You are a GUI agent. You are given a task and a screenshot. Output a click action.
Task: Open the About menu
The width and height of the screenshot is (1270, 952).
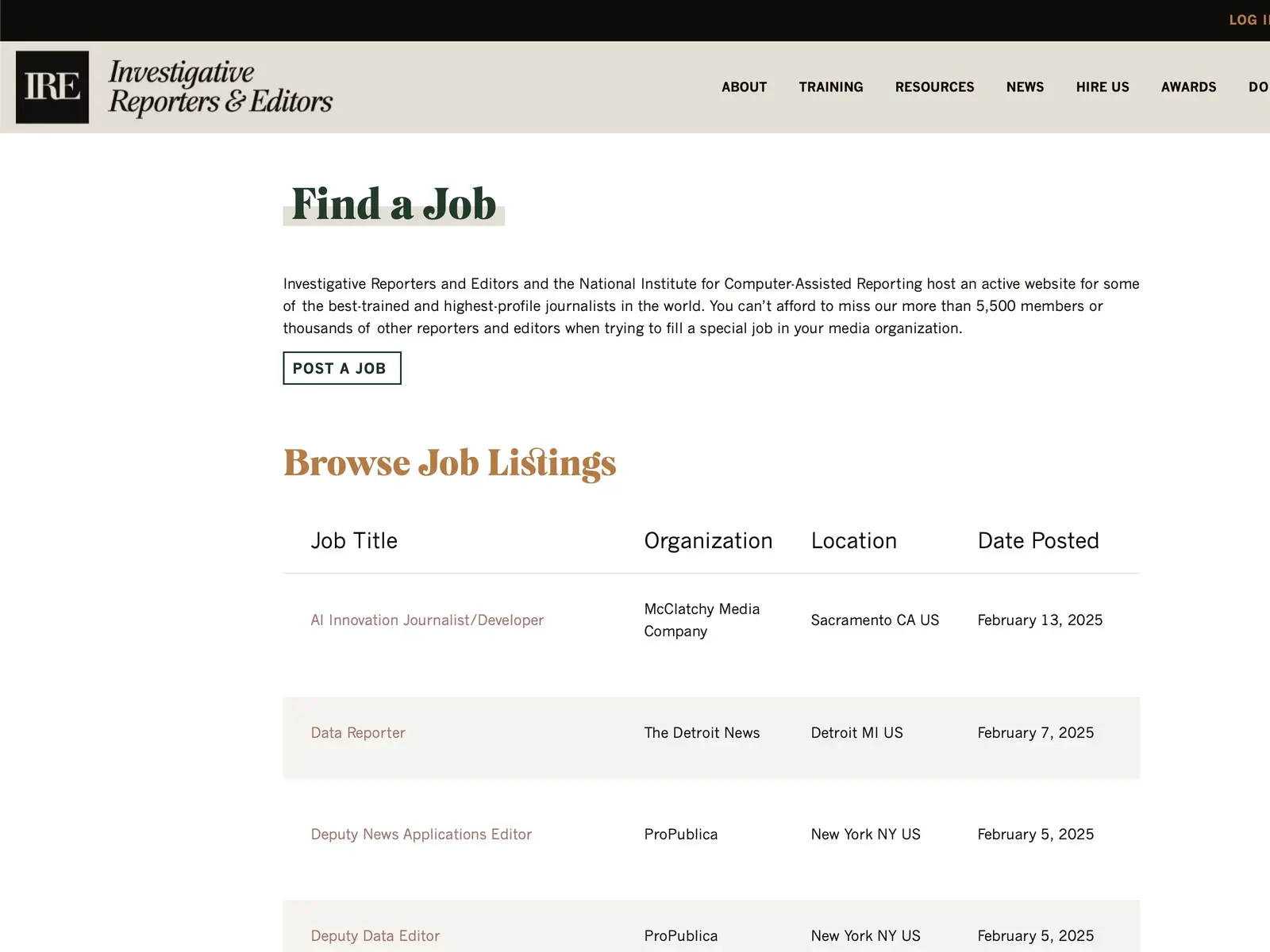click(744, 87)
